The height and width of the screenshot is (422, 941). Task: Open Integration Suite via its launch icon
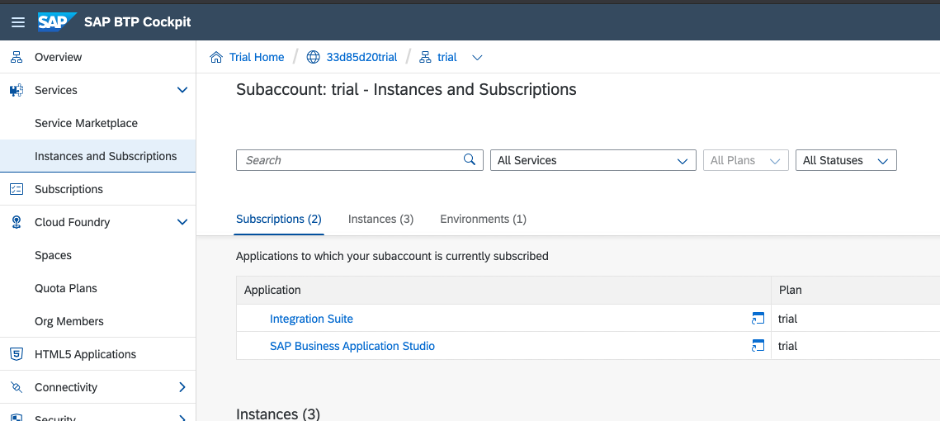(758, 319)
